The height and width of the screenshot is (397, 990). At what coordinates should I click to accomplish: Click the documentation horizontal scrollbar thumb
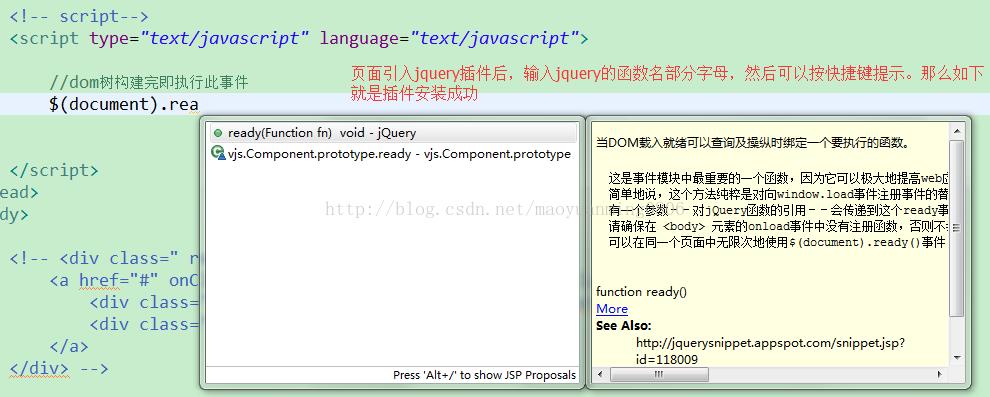[x=658, y=374]
